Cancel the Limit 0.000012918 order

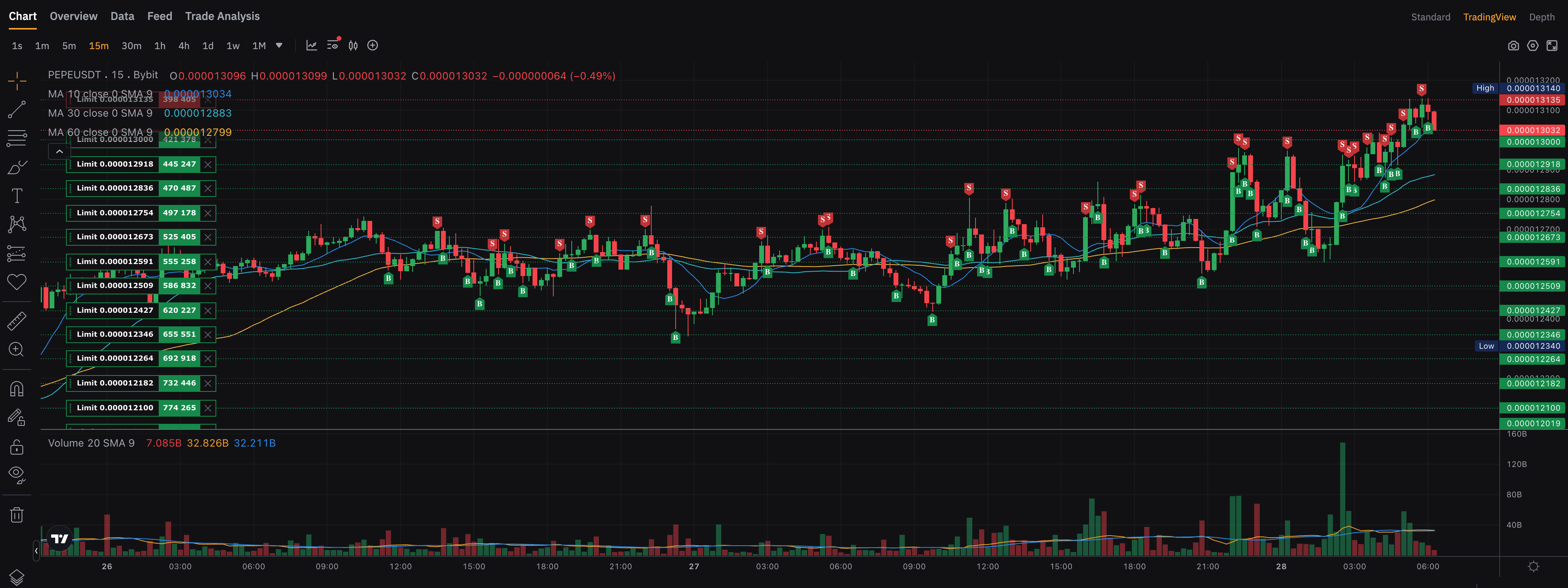point(207,164)
